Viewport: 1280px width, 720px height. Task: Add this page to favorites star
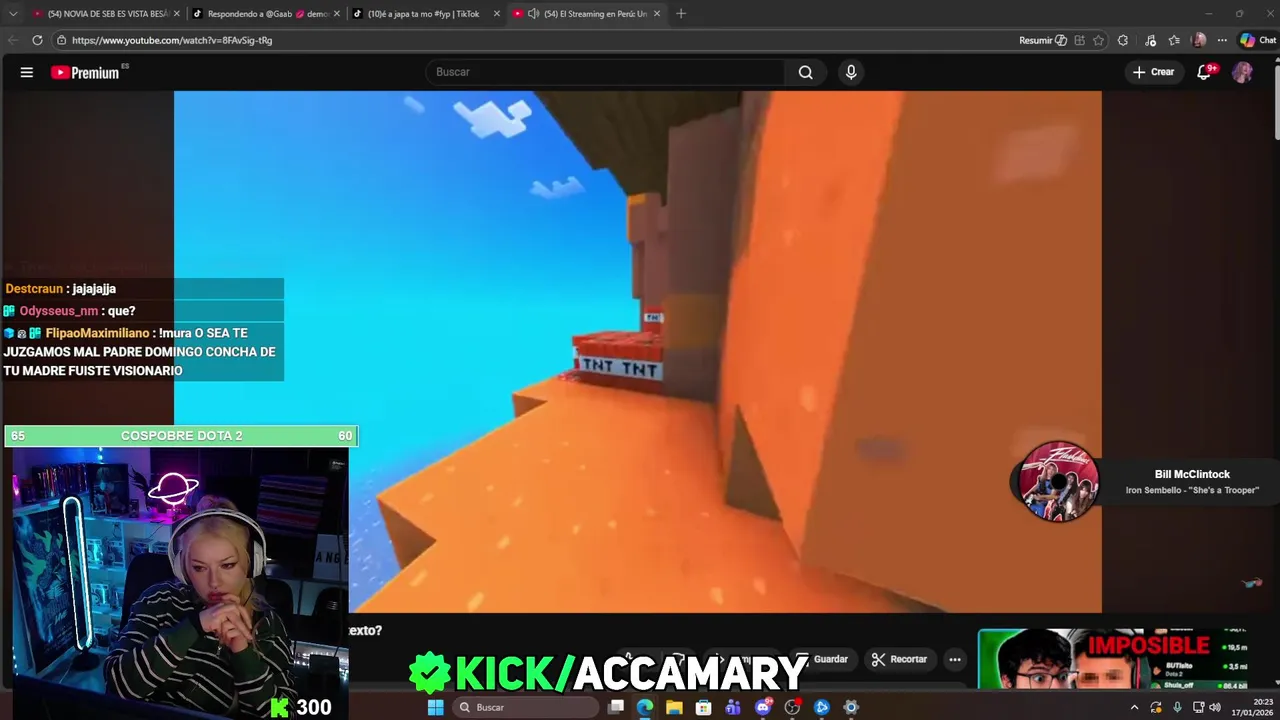click(1098, 40)
